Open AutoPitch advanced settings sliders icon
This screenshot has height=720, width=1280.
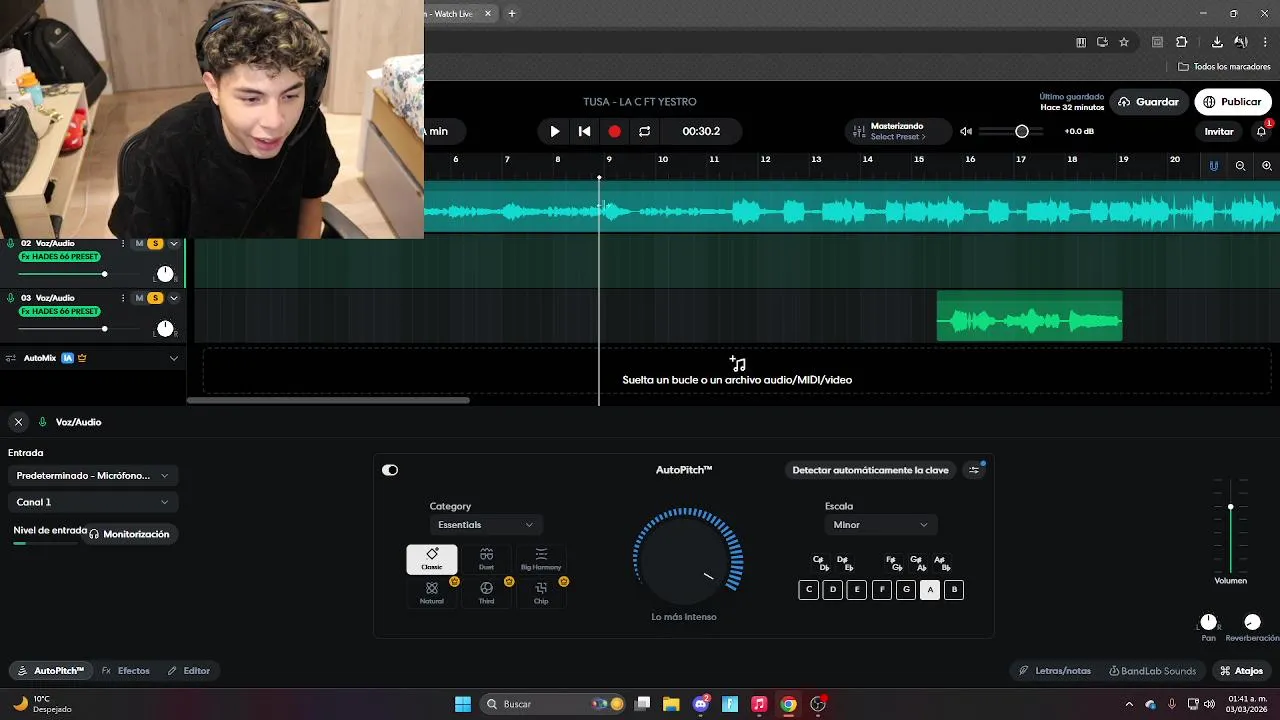tap(974, 470)
